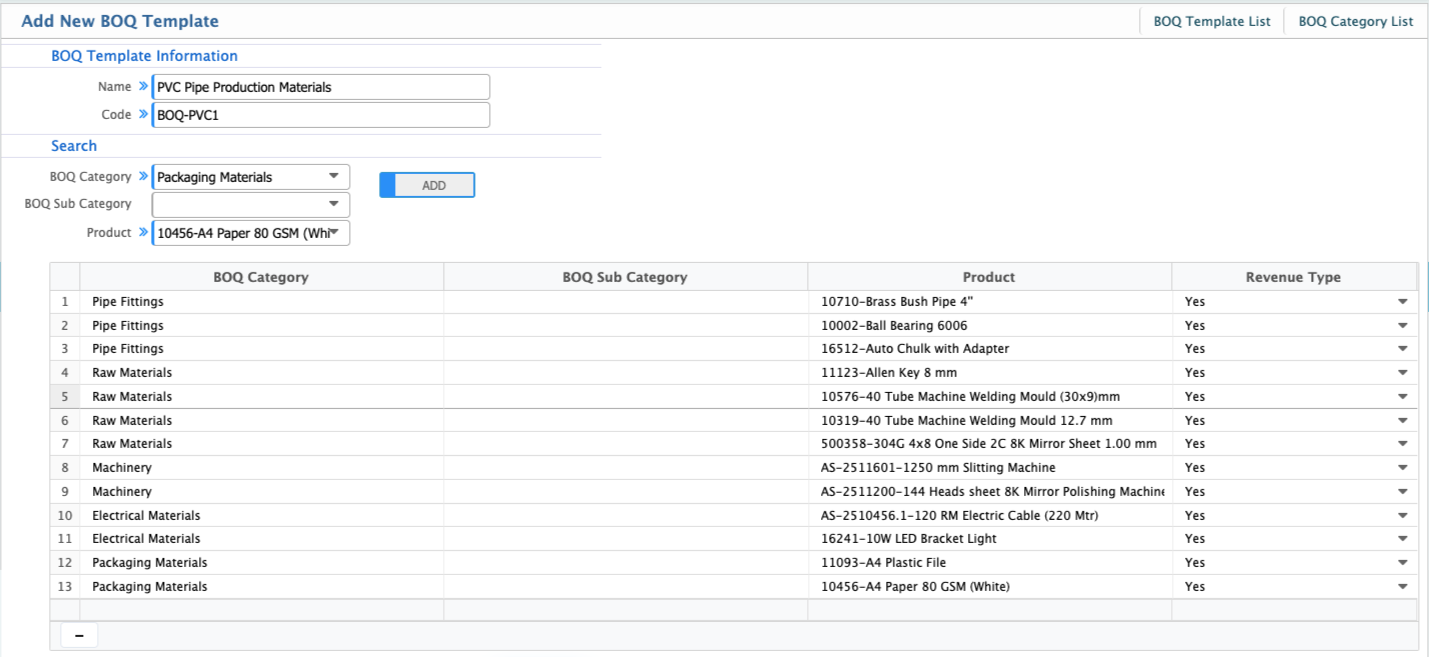Select product cell 11123-Allen Key 8 mm

pos(989,373)
